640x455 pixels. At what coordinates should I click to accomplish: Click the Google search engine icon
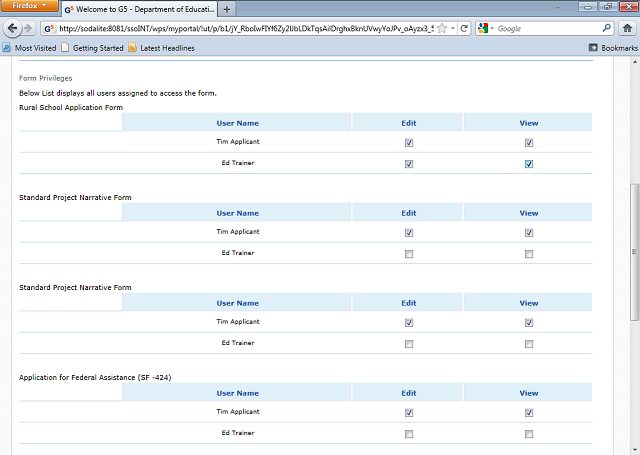484,28
